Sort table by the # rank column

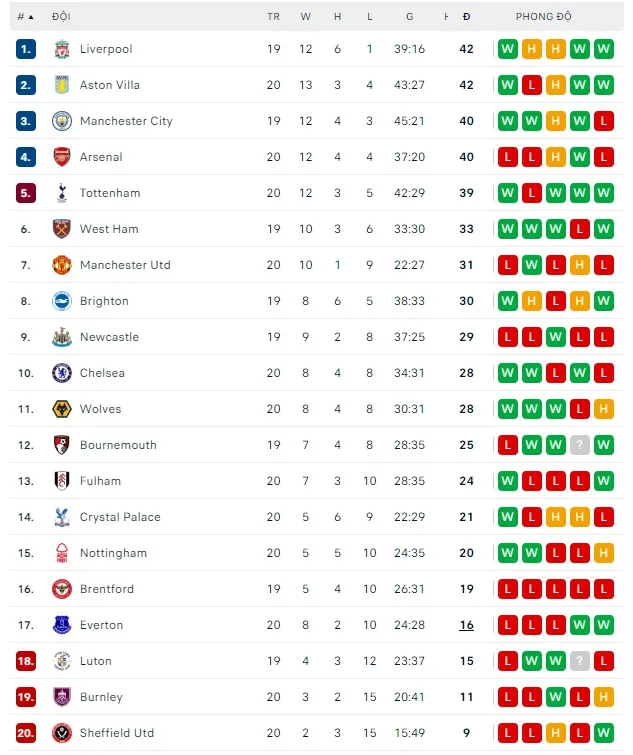click(x=25, y=17)
